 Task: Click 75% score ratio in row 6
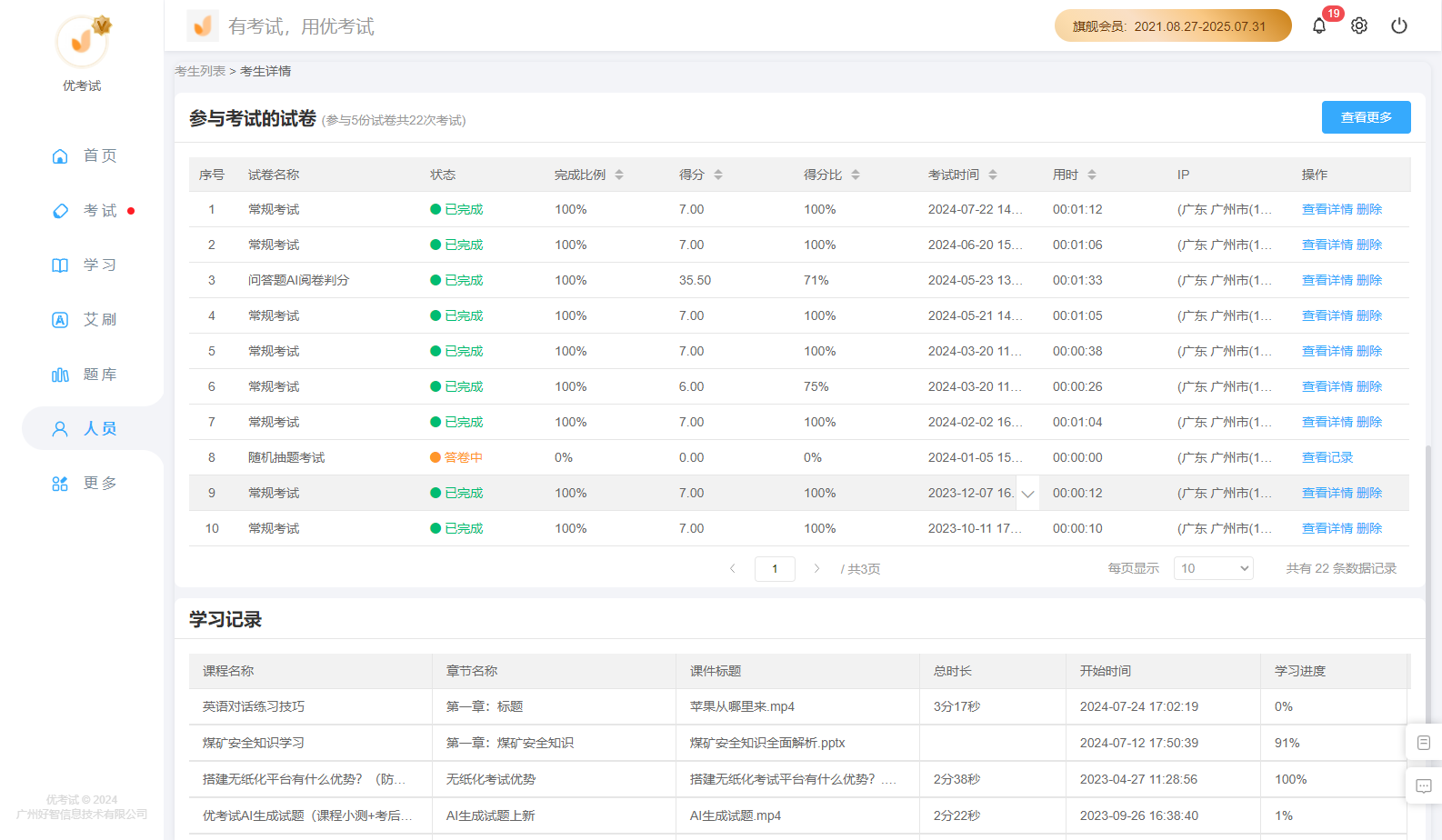(x=816, y=386)
